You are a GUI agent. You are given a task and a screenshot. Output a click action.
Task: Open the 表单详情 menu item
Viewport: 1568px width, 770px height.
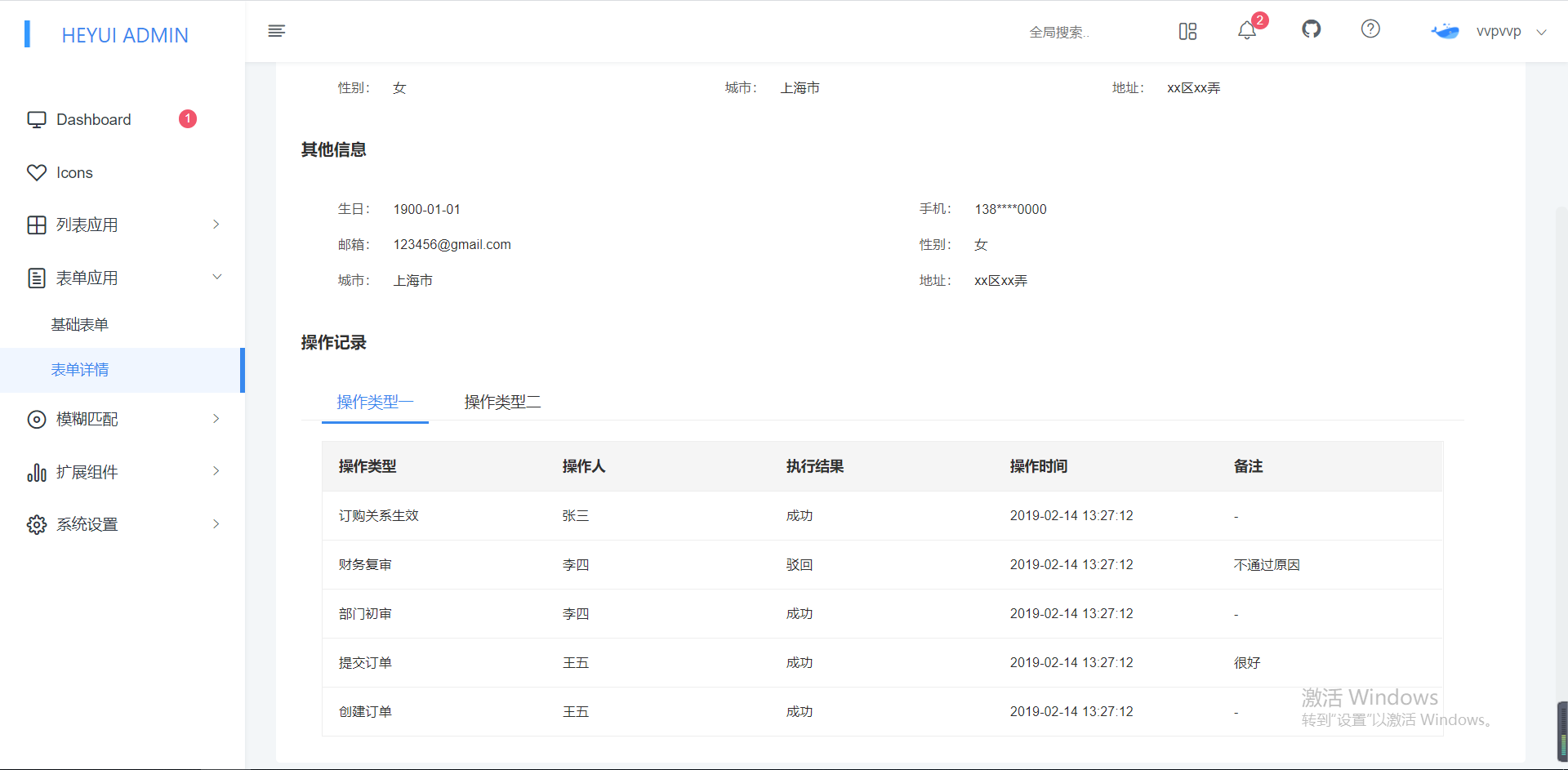click(122, 370)
